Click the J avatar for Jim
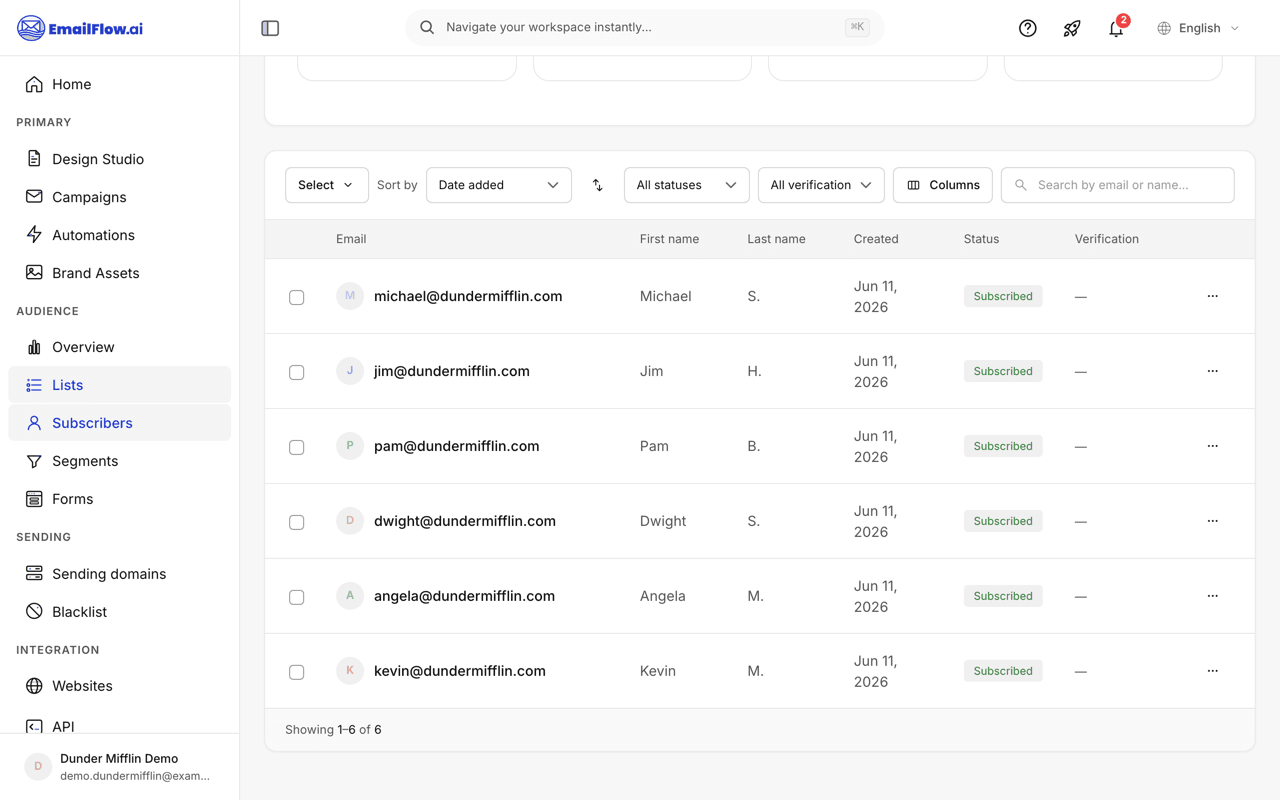The image size is (1280, 800). [x=350, y=371]
